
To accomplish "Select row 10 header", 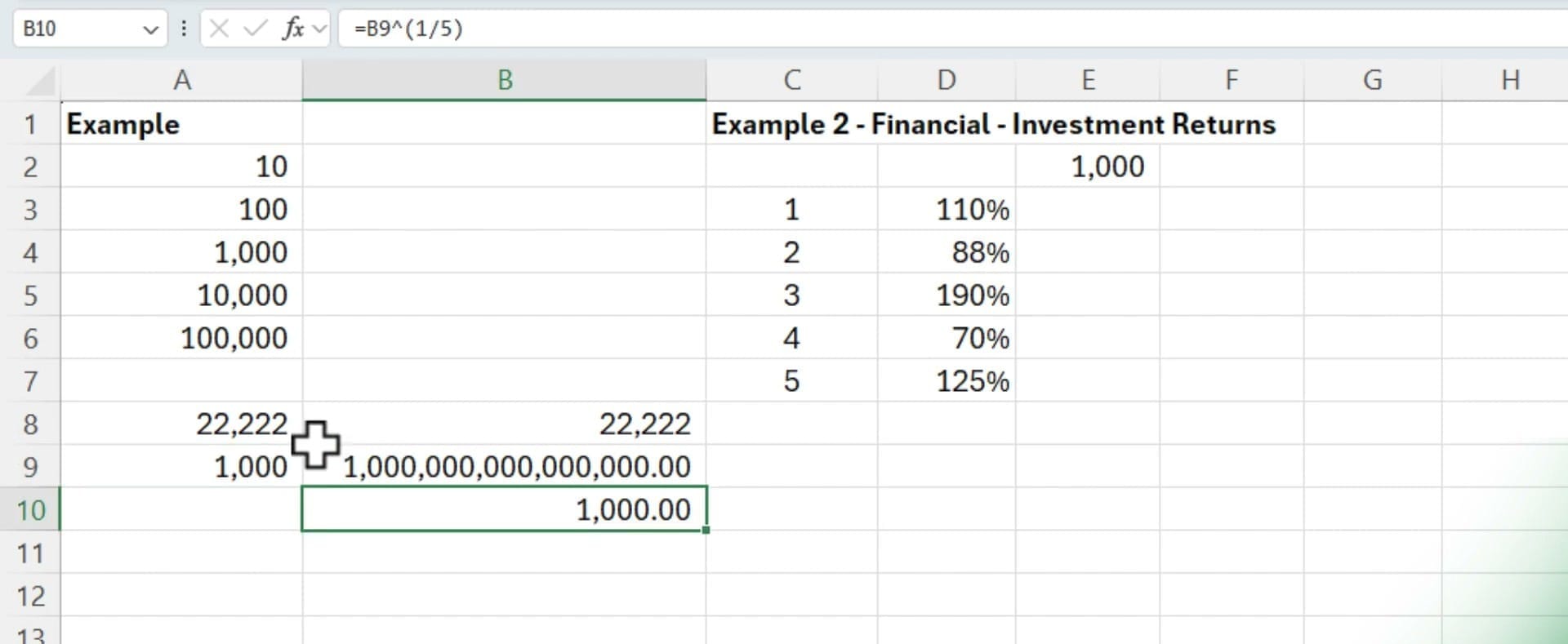I will coord(30,510).
